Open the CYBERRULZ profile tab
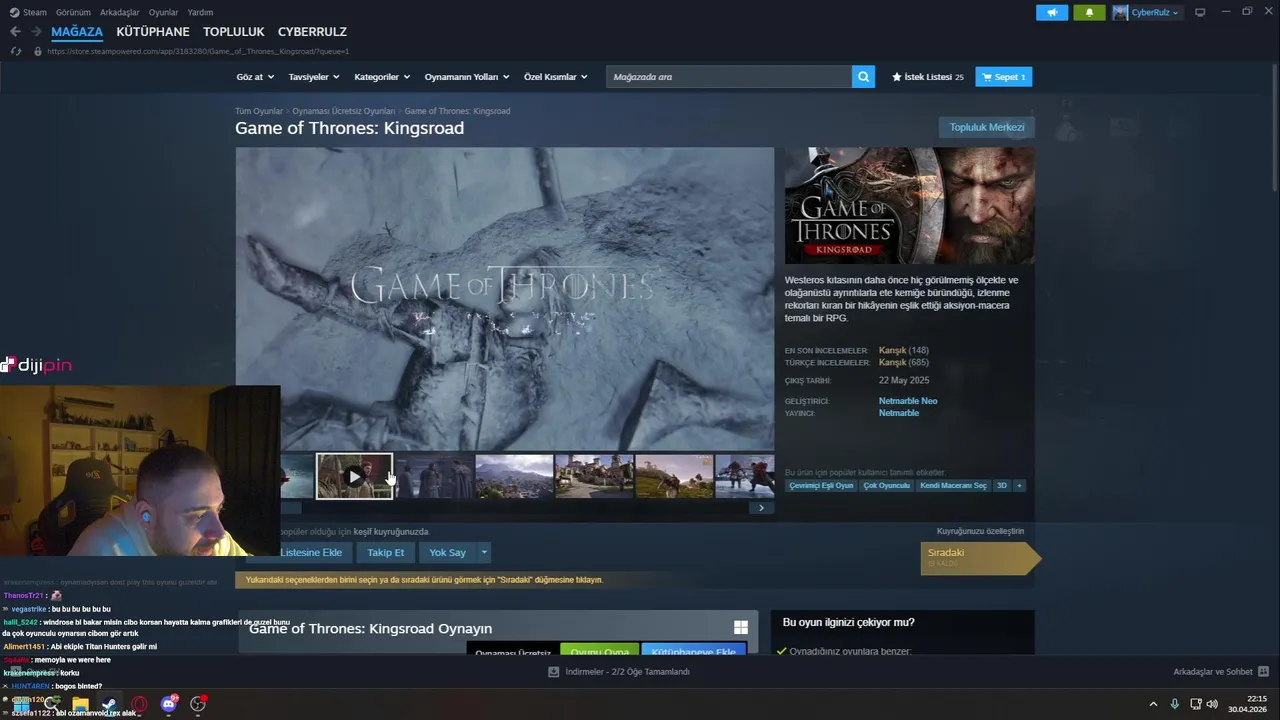1280x720 pixels. tap(312, 32)
